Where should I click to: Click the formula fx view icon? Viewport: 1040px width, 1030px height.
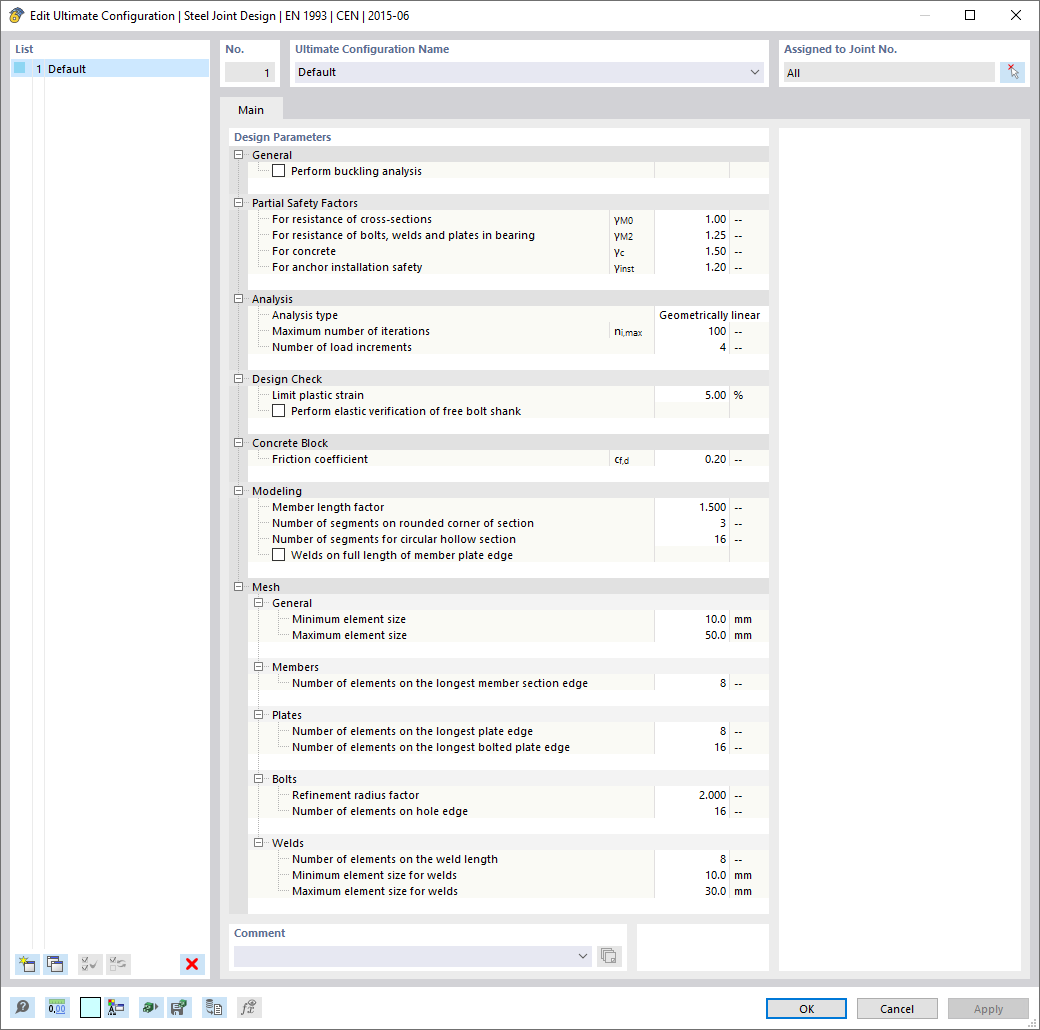click(x=249, y=1007)
